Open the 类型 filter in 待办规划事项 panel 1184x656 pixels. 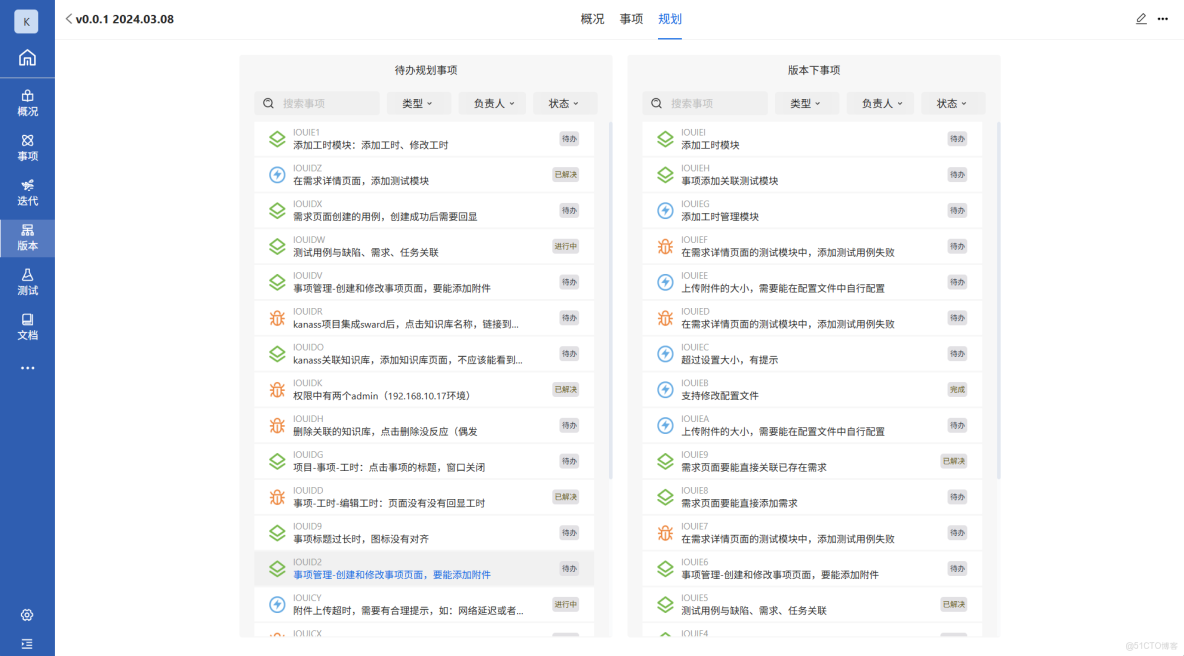[x=418, y=103]
